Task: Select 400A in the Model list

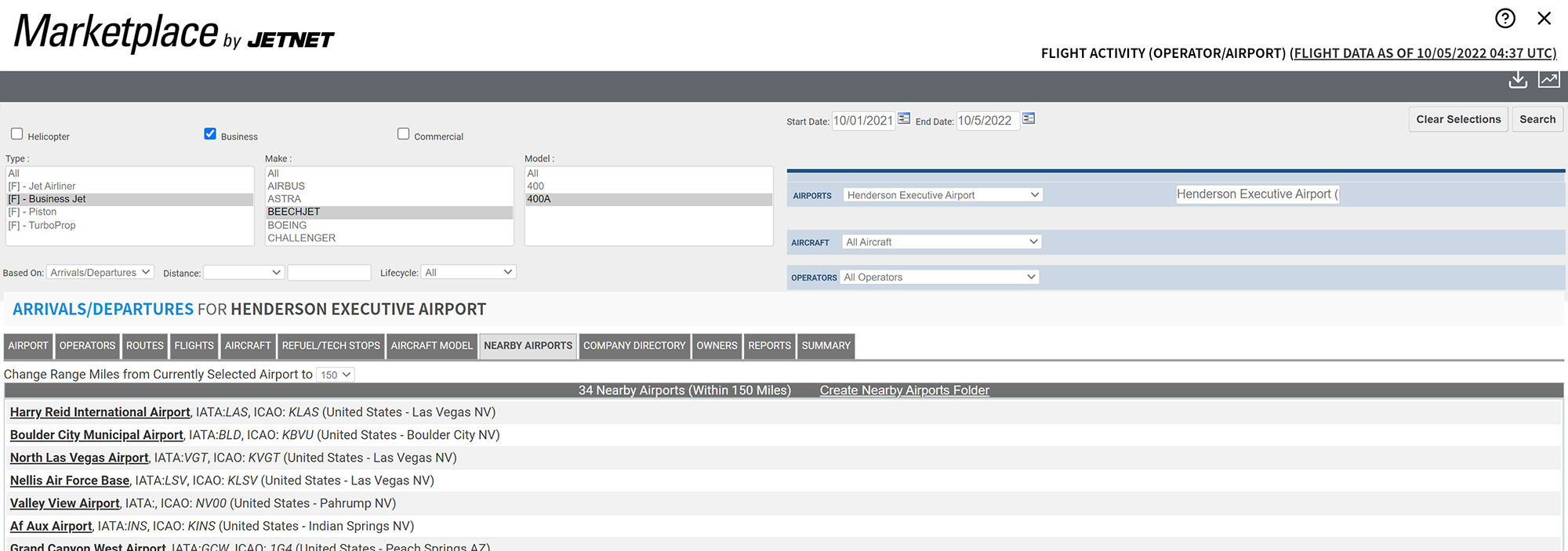Action: (x=648, y=199)
